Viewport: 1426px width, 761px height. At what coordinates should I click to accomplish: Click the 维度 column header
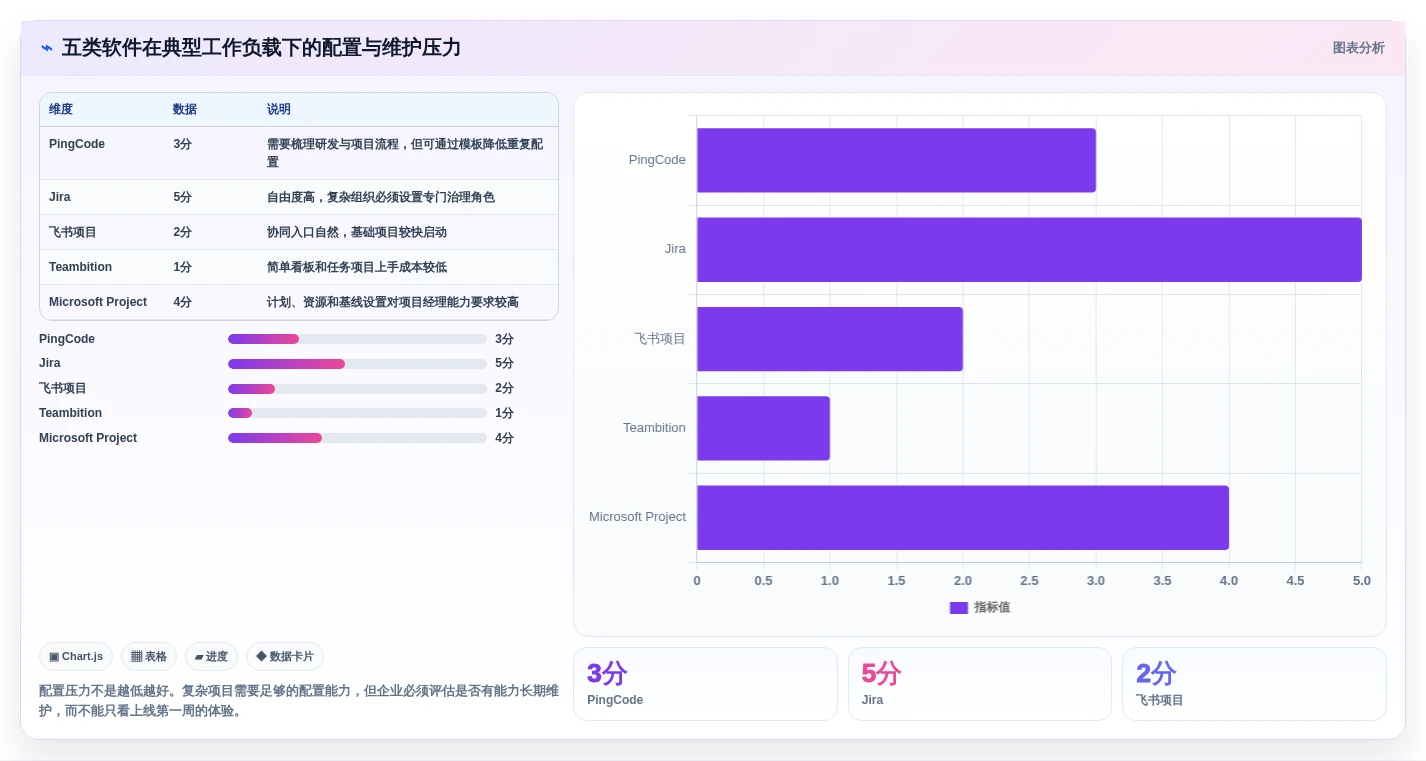61,110
